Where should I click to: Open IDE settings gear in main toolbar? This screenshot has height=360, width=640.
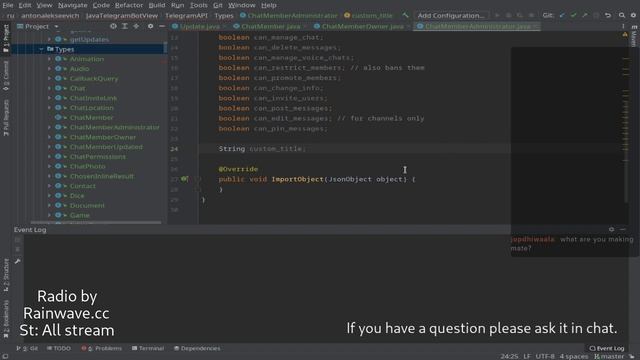tap(633, 15)
